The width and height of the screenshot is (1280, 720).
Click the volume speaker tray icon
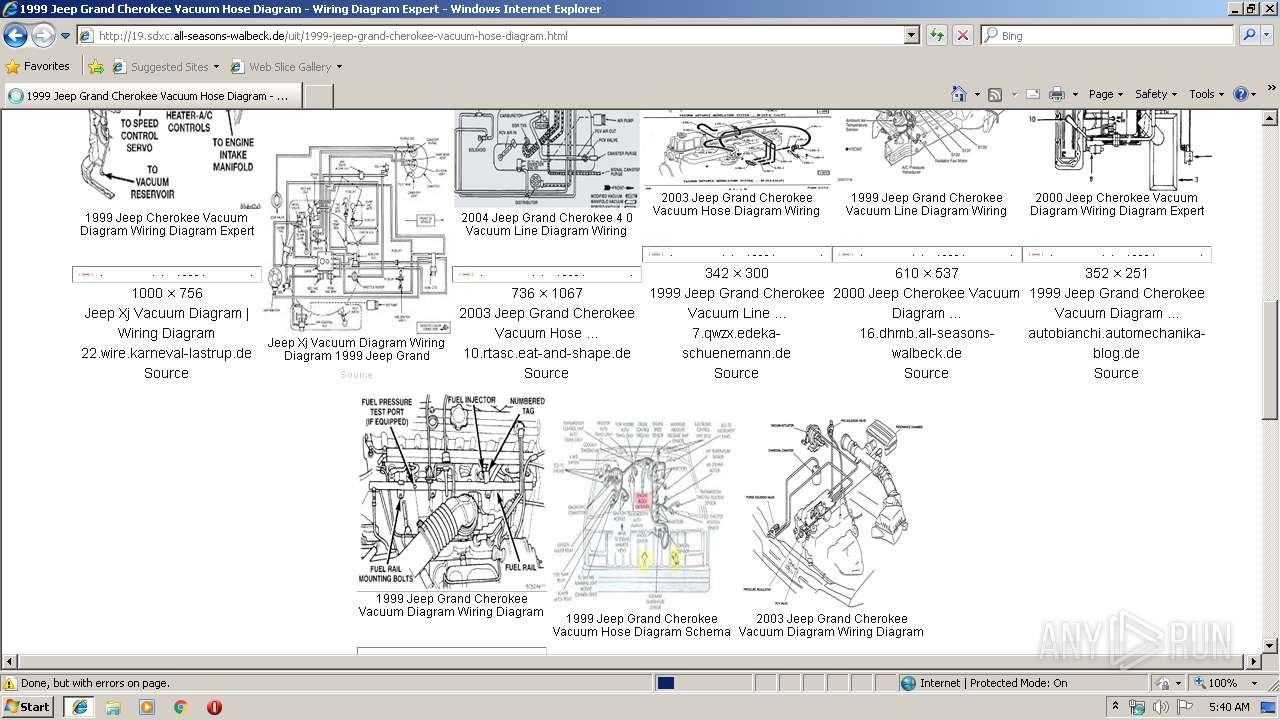1161,707
